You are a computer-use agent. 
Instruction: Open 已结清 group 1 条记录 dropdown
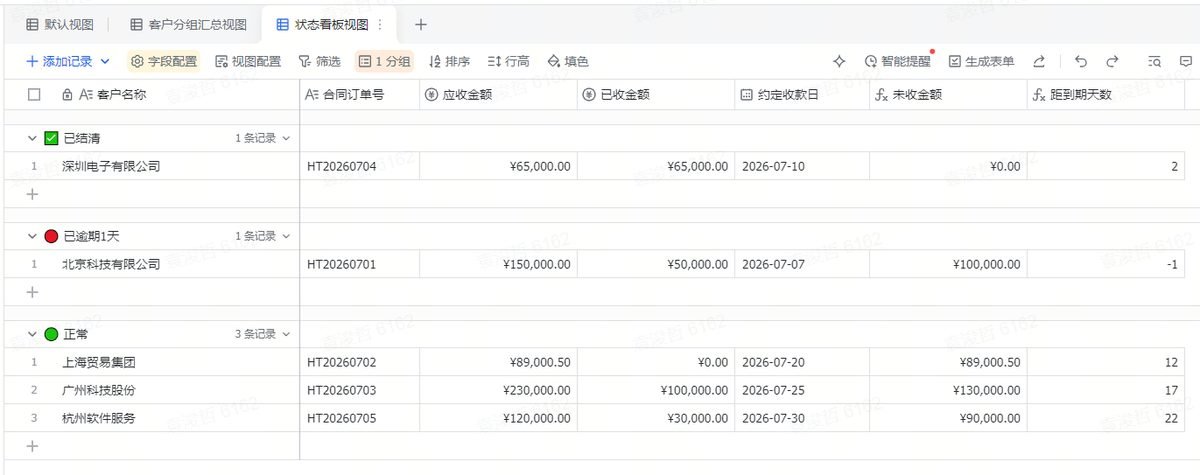coord(263,138)
